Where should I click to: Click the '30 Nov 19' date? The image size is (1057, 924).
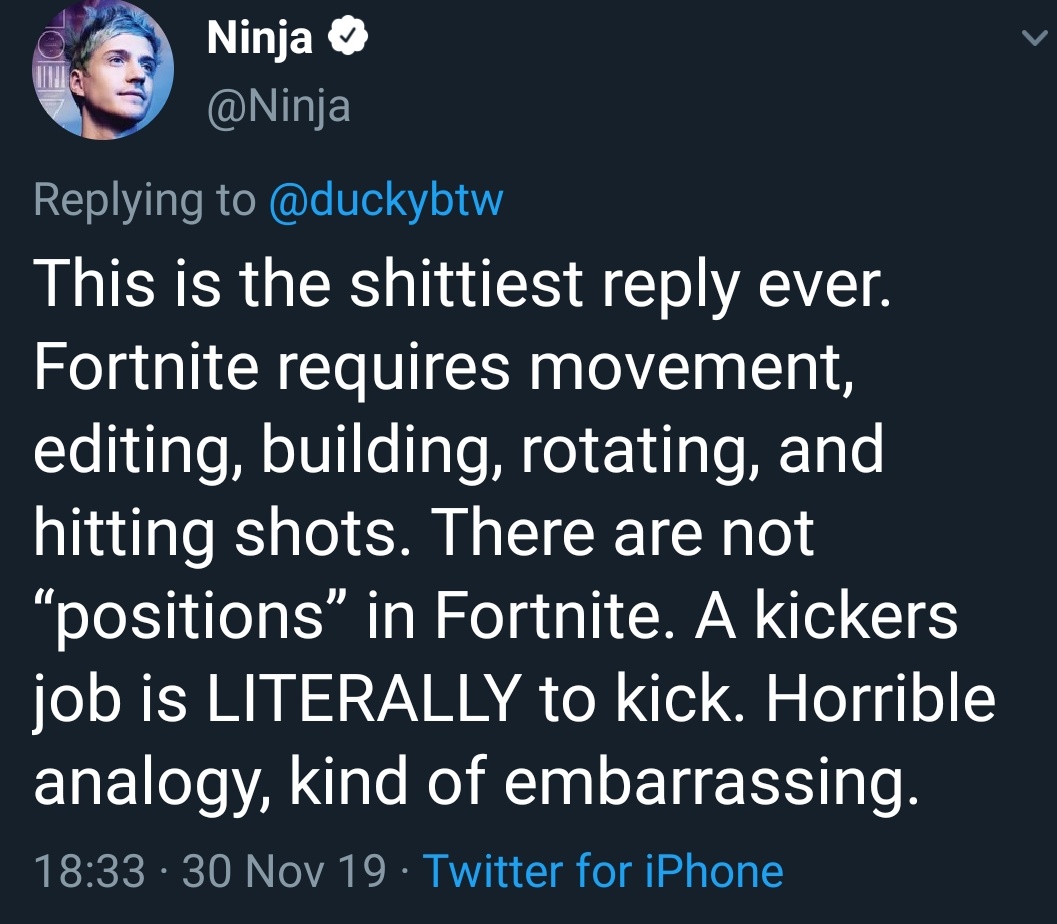tap(285, 870)
